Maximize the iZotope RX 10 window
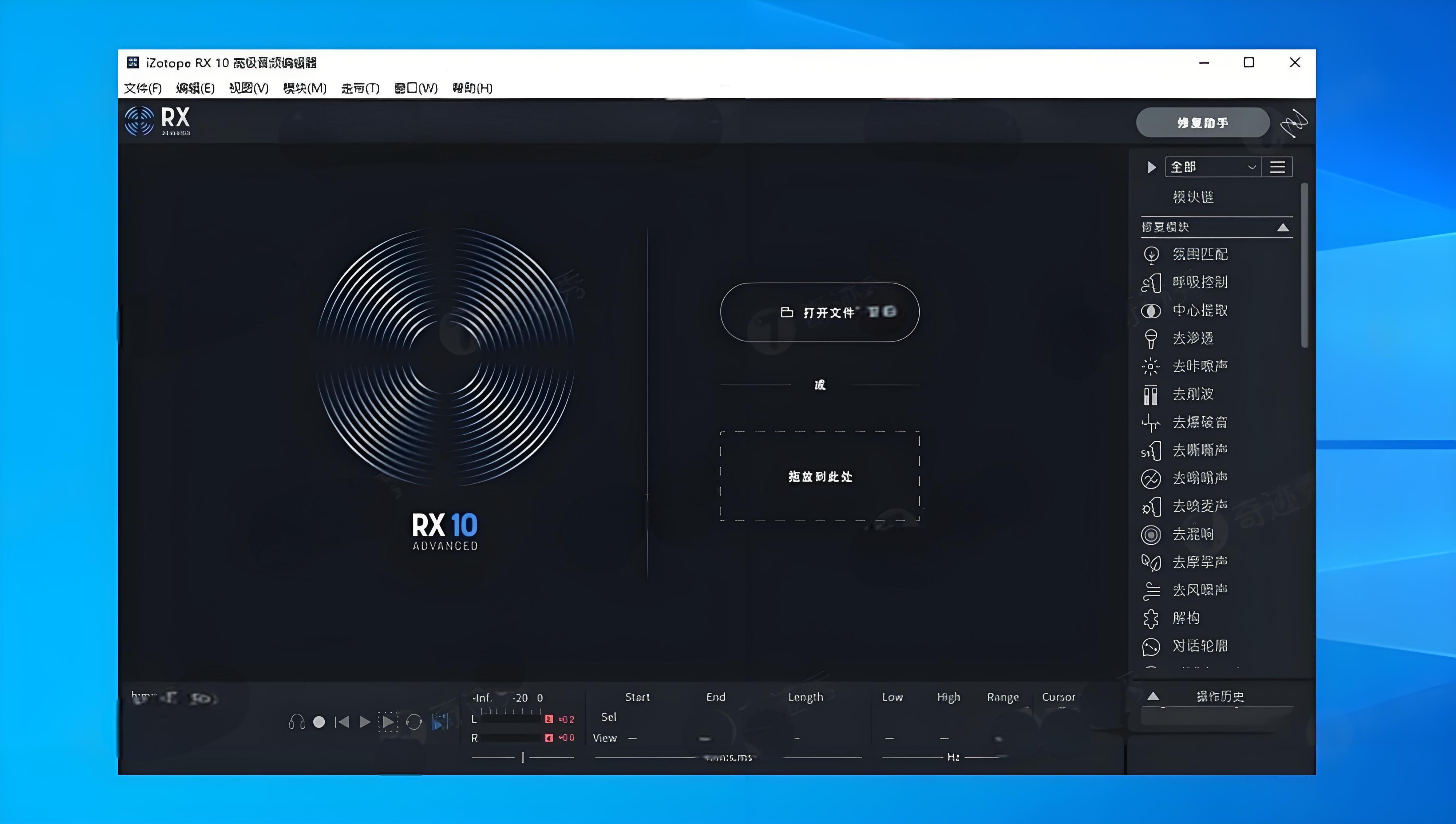Image resolution: width=1456 pixels, height=824 pixels. (1249, 63)
